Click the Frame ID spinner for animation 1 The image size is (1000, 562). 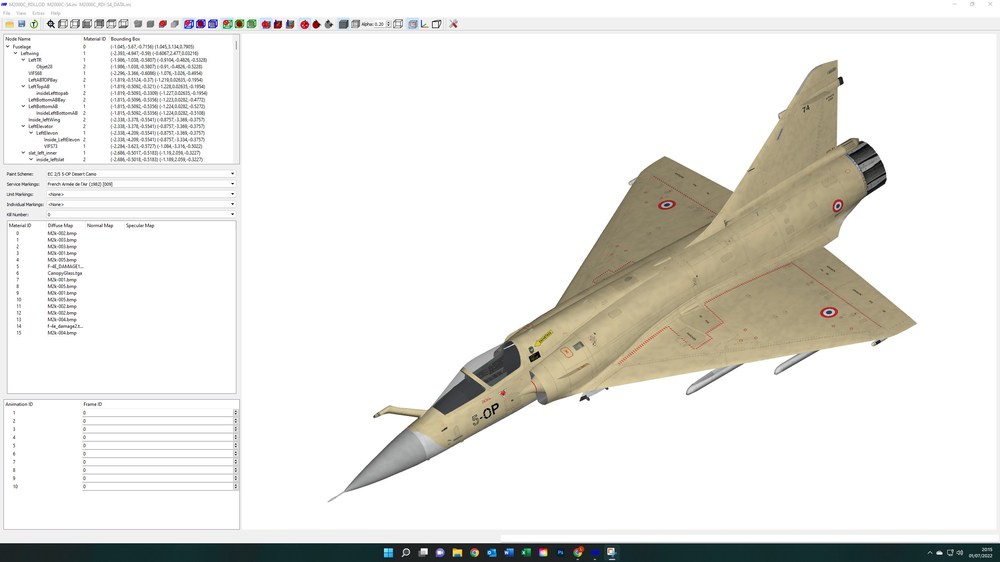(235, 413)
